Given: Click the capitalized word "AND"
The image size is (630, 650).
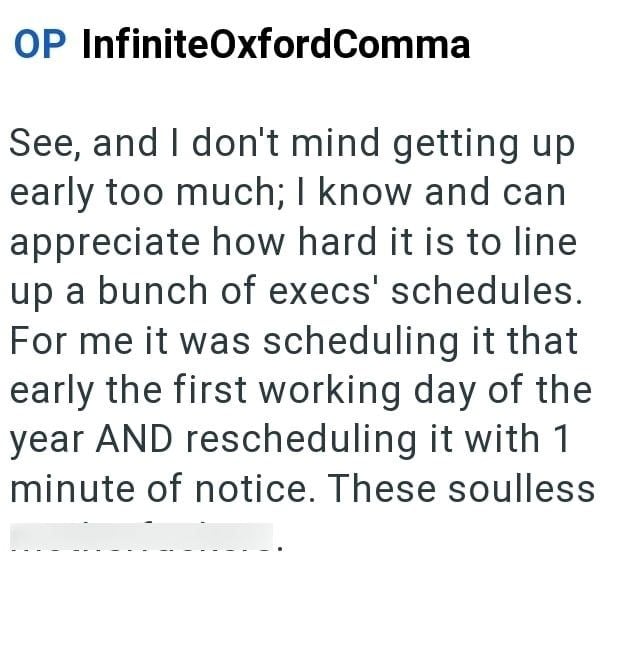Looking at the screenshot, I should 140,440.
